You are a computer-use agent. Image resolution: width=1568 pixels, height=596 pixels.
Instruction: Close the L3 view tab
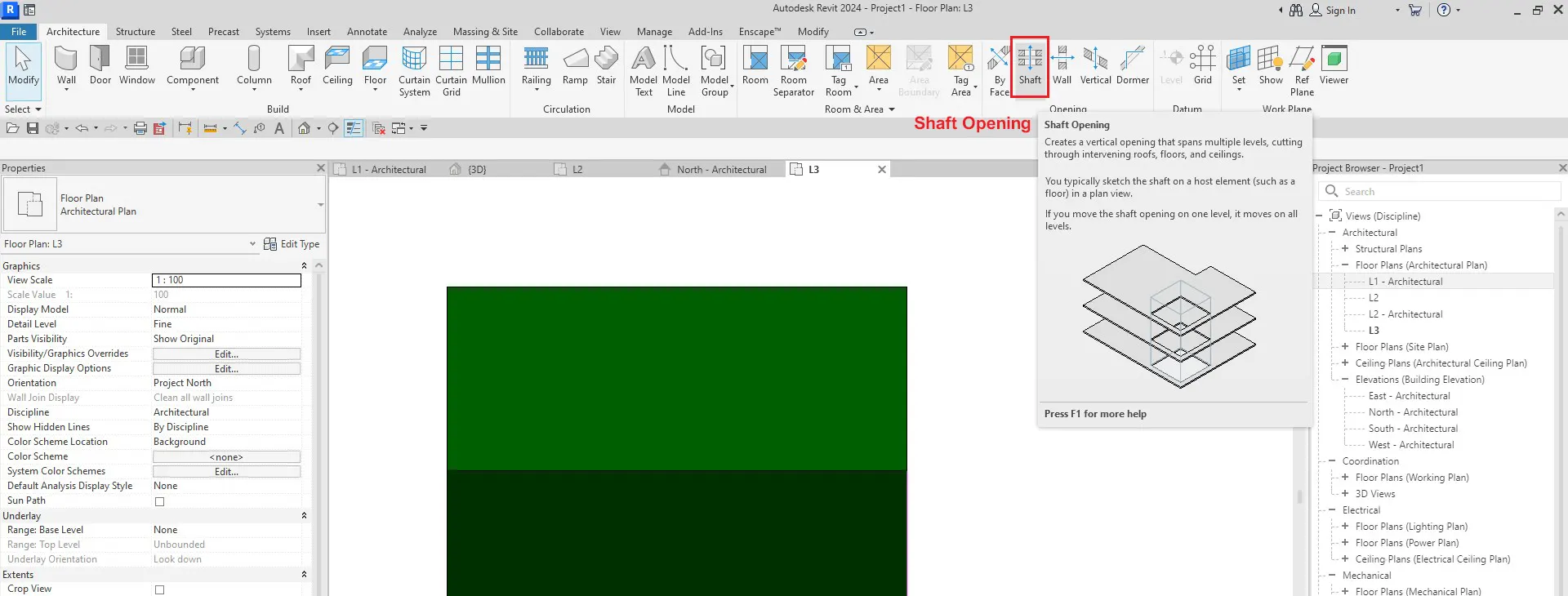click(x=882, y=170)
